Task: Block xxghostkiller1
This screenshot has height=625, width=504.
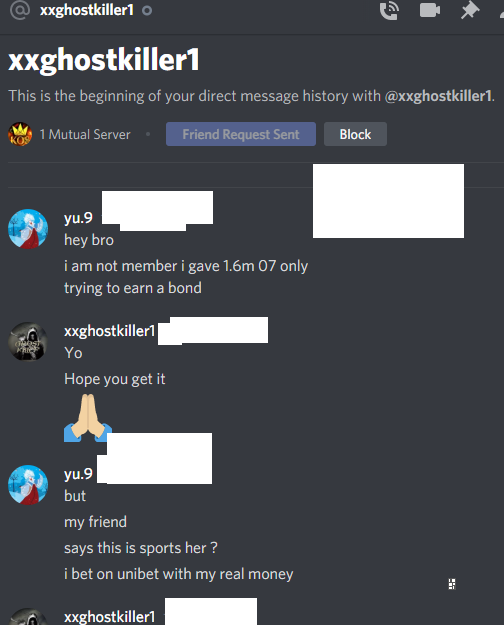Action: (x=355, y=134)
